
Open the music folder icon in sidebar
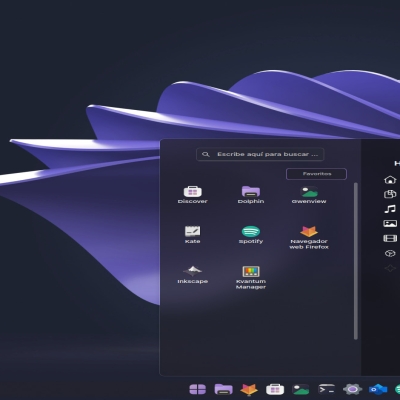390,209
